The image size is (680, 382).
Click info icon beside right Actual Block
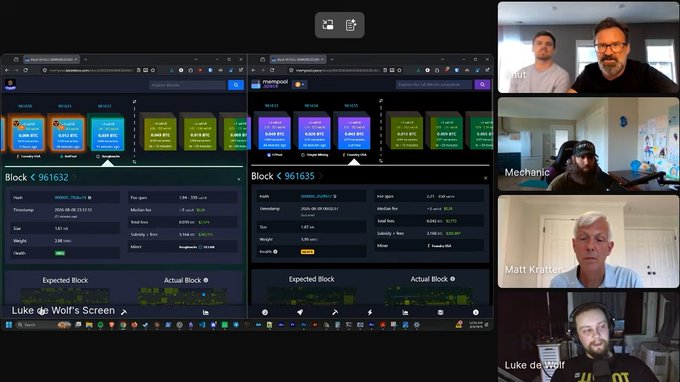452,279
